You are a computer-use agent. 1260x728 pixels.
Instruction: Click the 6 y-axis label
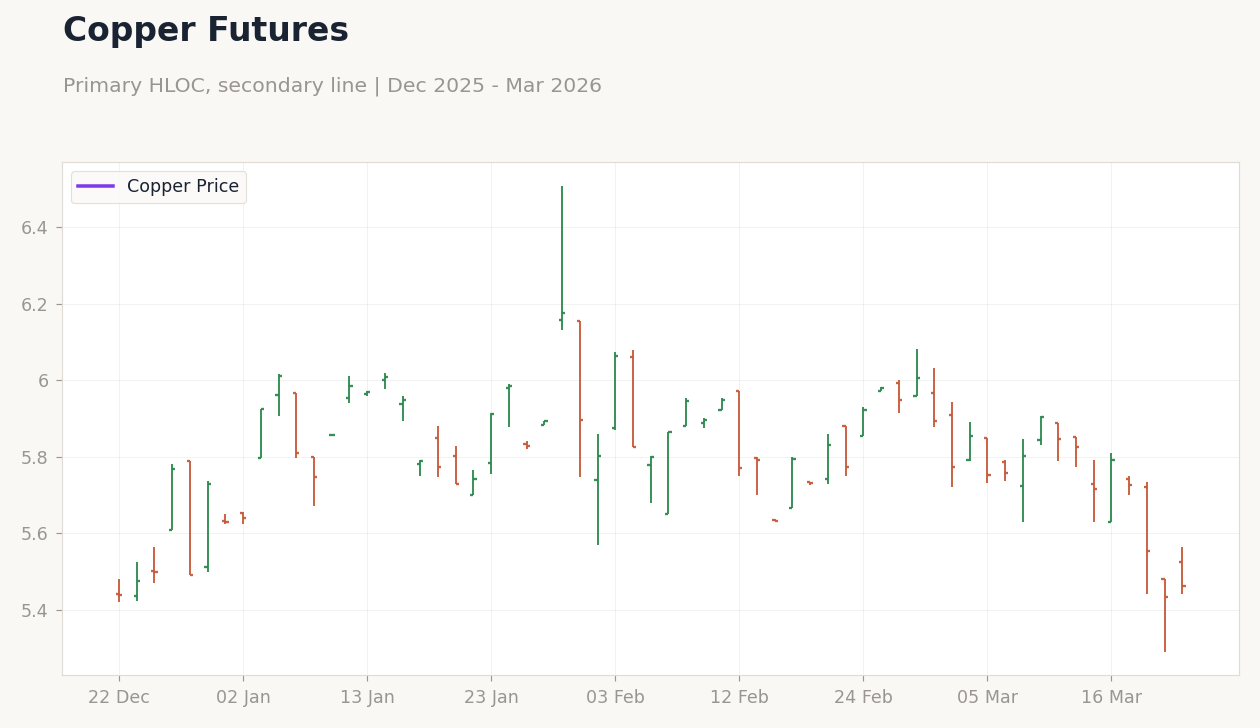coord(43,381)
